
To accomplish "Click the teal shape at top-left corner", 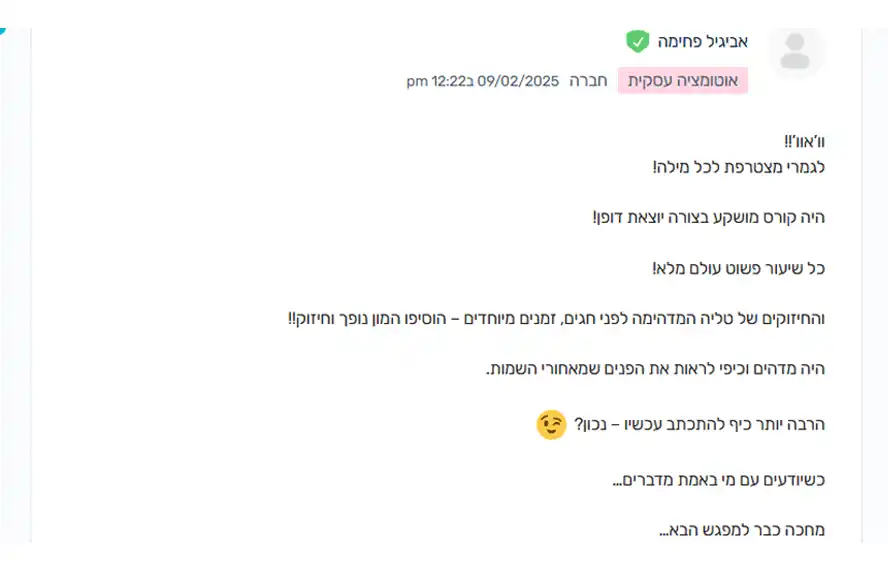I will click(x=2, y=31).
